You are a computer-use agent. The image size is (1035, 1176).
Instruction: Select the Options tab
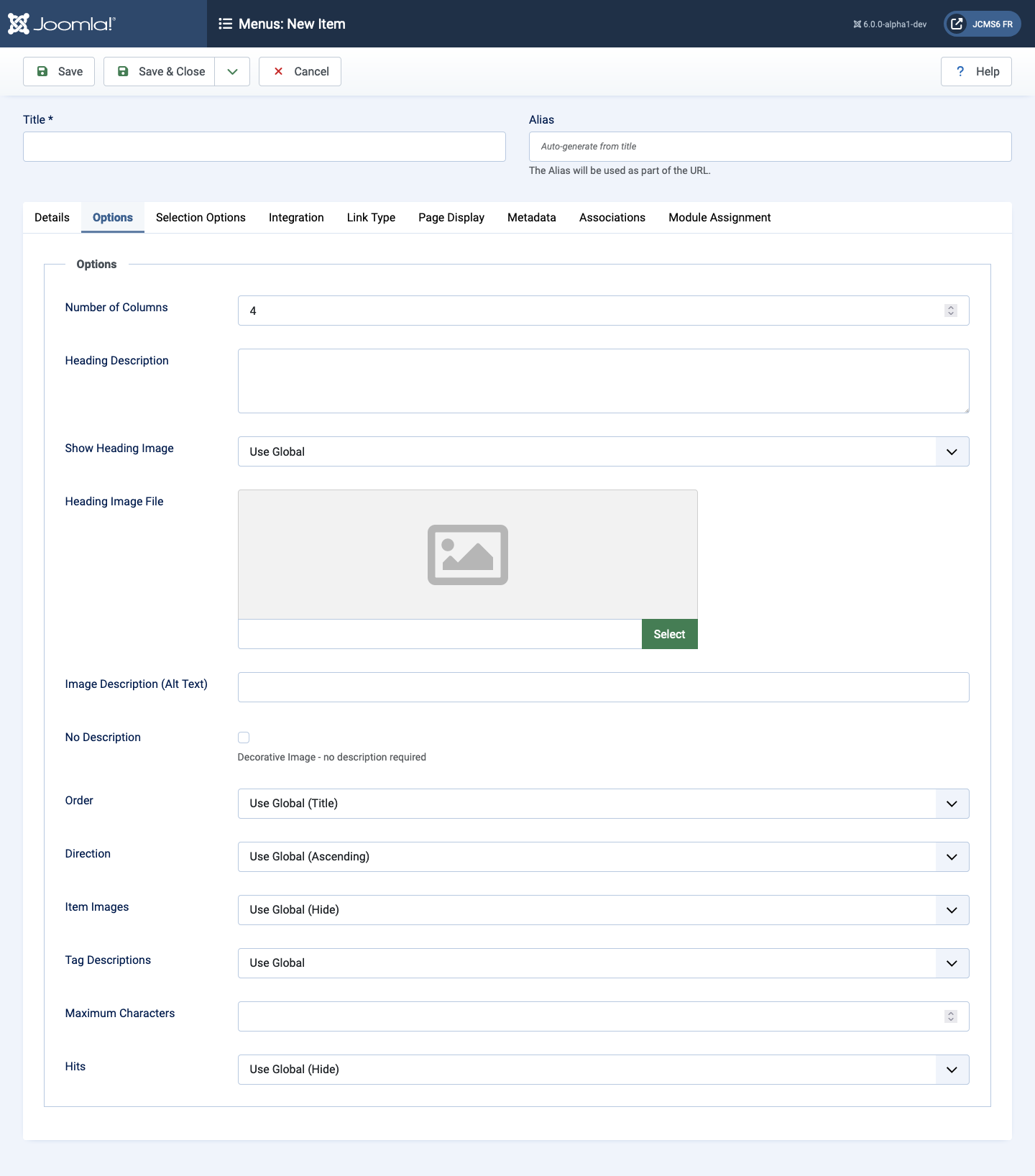[x=113, y=217]
